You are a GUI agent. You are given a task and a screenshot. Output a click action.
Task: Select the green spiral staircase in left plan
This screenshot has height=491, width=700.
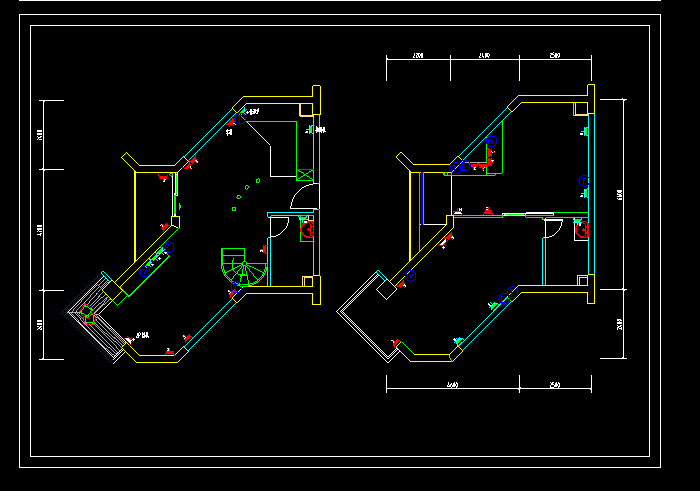point(241,267)
